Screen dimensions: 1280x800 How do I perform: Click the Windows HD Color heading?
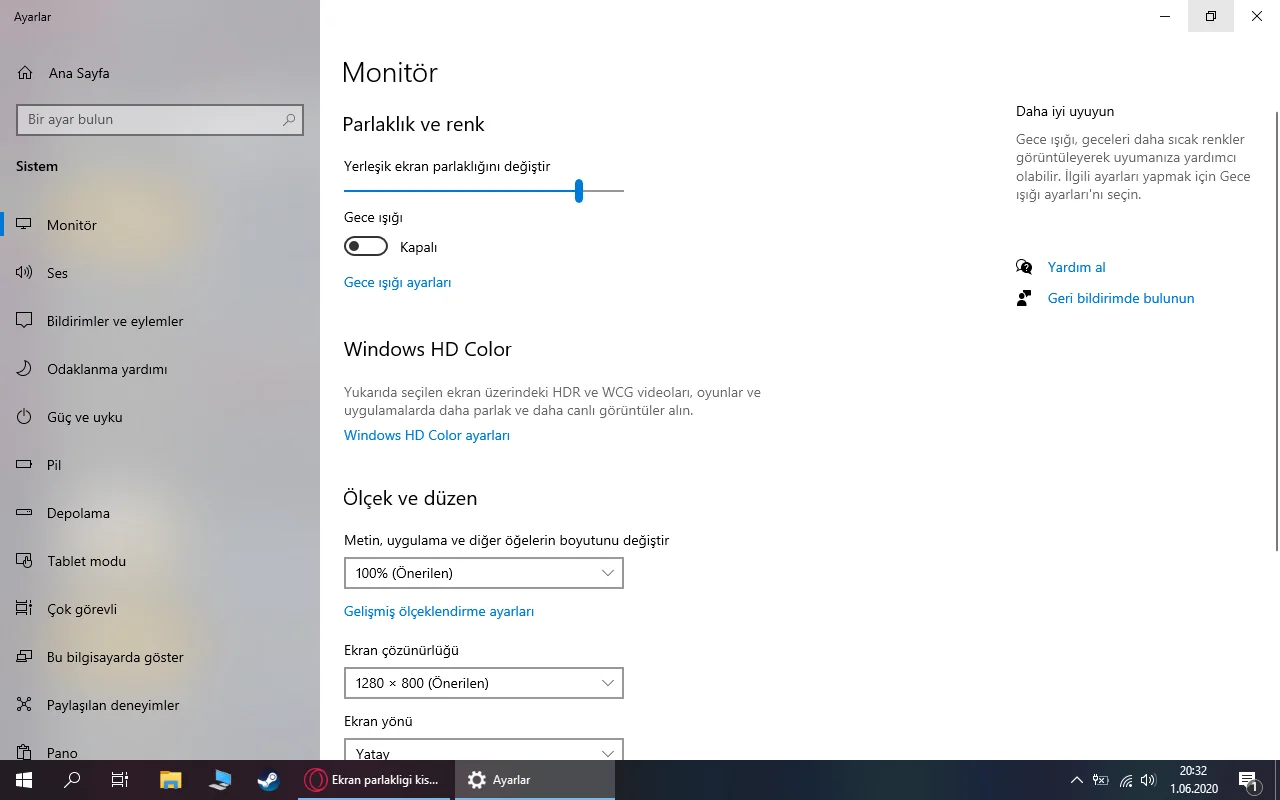[x=428, y=349]
